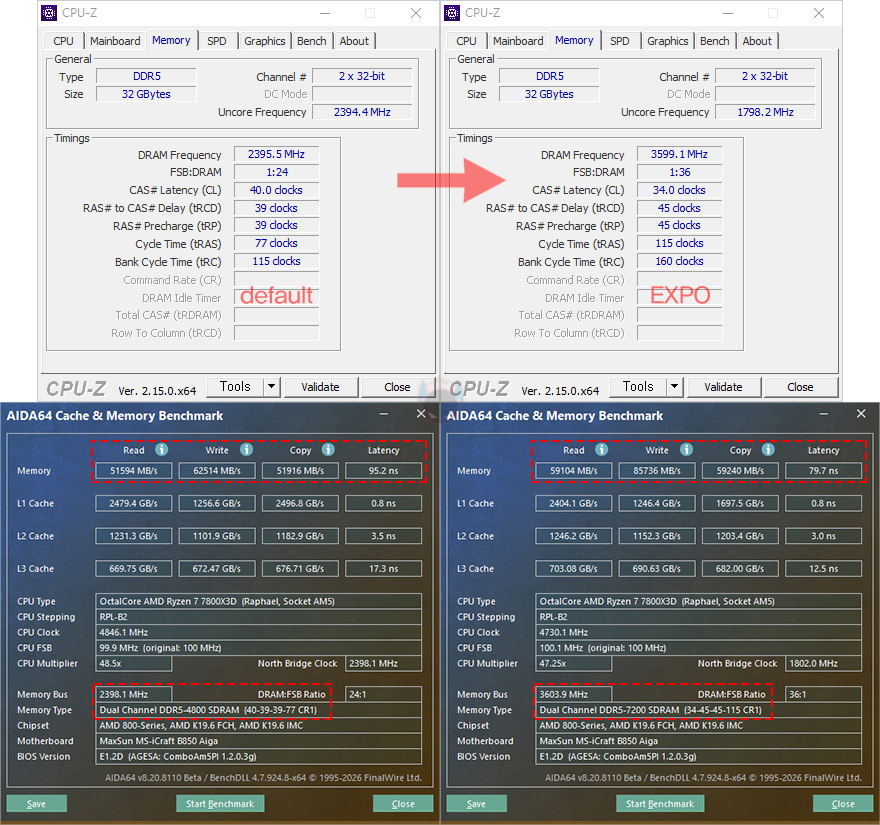
Task: Close the right CPU-Z window via title bar X
Action: click(819, 13)
